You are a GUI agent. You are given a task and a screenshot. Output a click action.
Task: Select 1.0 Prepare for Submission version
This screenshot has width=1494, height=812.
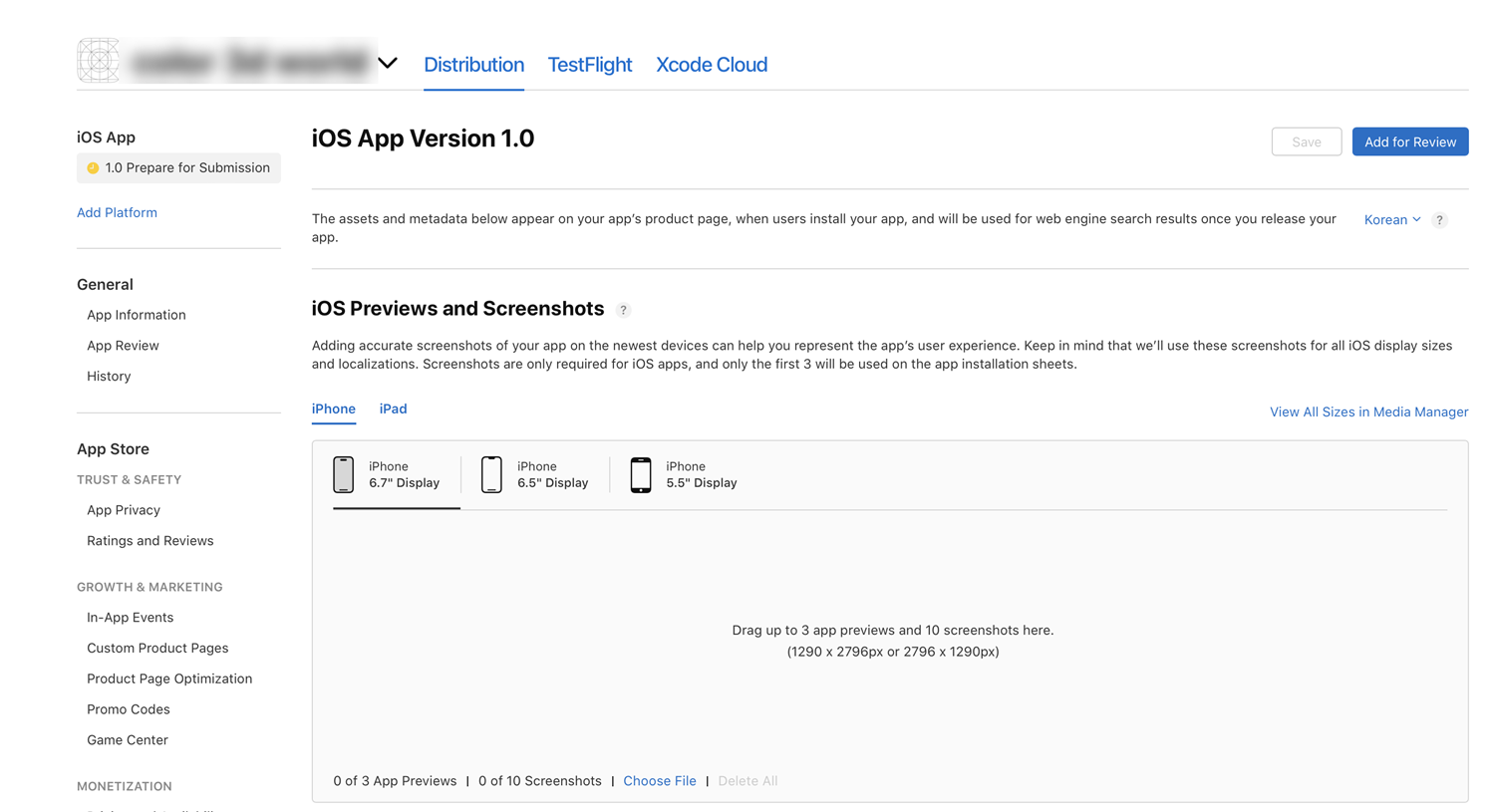click(178, 167)
